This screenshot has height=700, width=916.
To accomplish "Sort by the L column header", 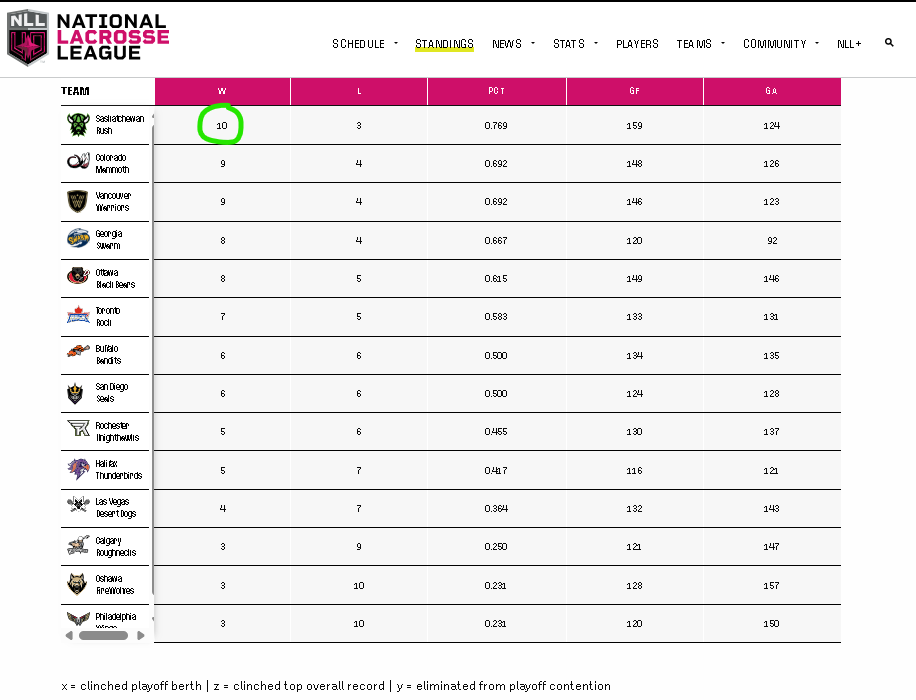I will [359, 91].
